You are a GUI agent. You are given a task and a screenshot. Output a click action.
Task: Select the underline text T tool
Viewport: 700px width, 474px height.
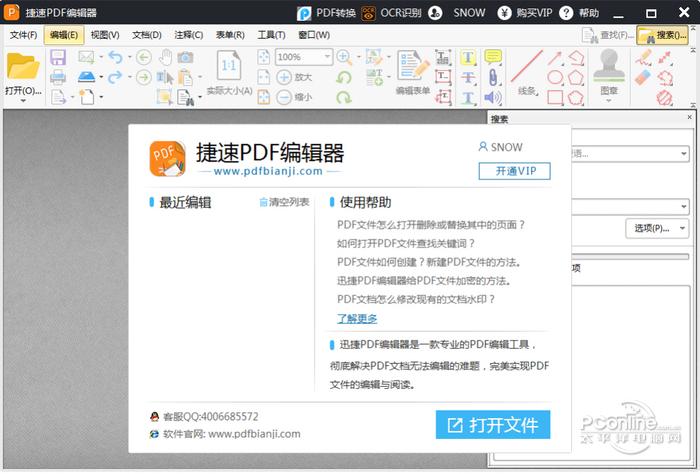click(x=468, y=97)
